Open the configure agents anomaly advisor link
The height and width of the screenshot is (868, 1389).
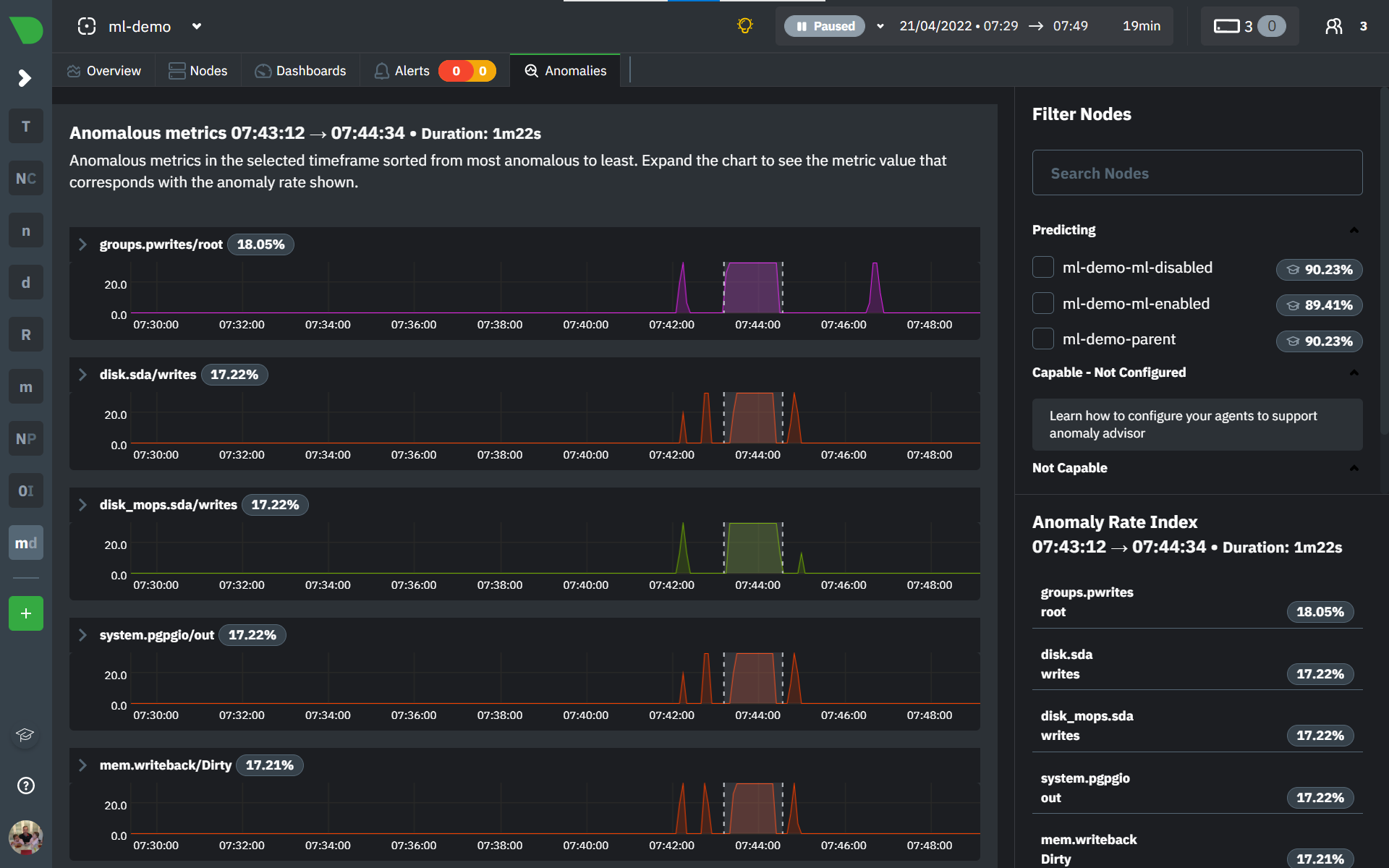(1197, 425)
